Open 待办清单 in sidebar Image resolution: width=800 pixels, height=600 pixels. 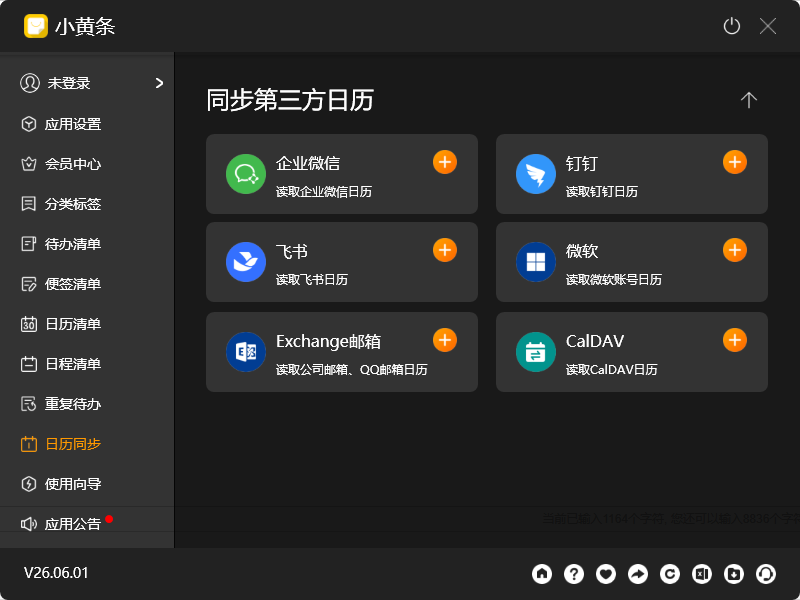click(87, 244)
